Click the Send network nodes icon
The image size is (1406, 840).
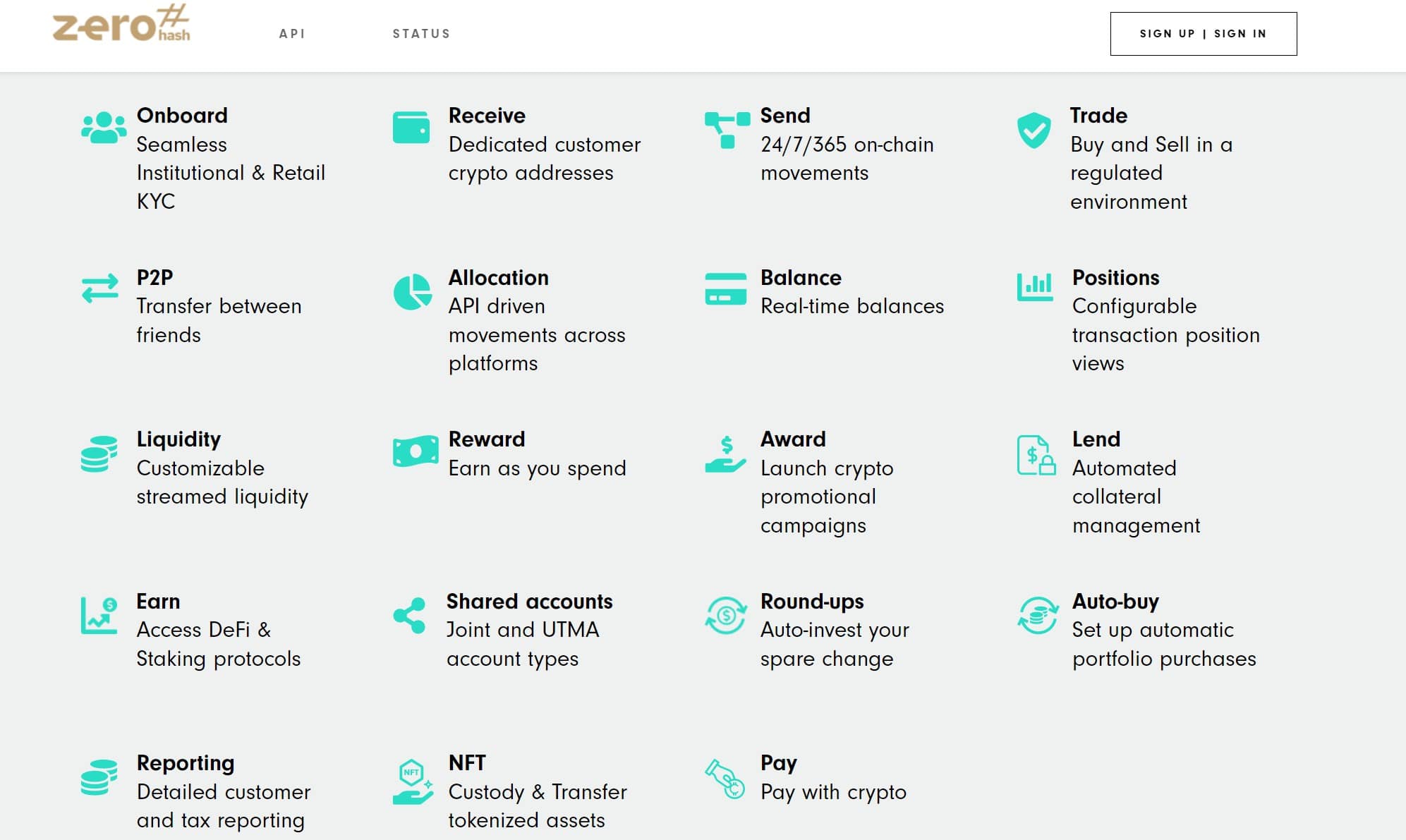(727, 130)
